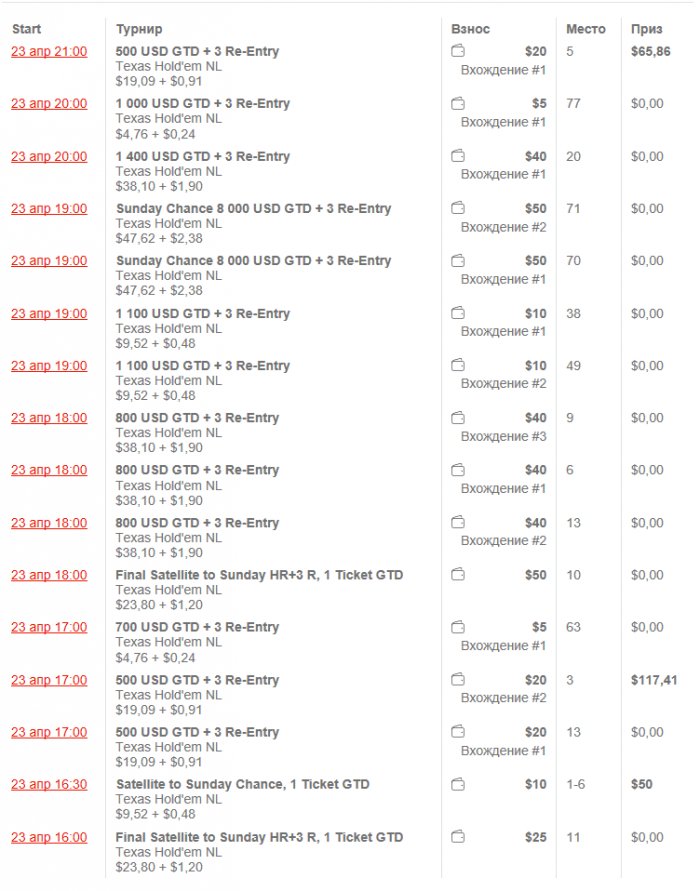The width and height of the screenshot is (700, 891).
Task: Click the wallet icon for 1 000 USD GTD tournament
Action: pos(458,103)
